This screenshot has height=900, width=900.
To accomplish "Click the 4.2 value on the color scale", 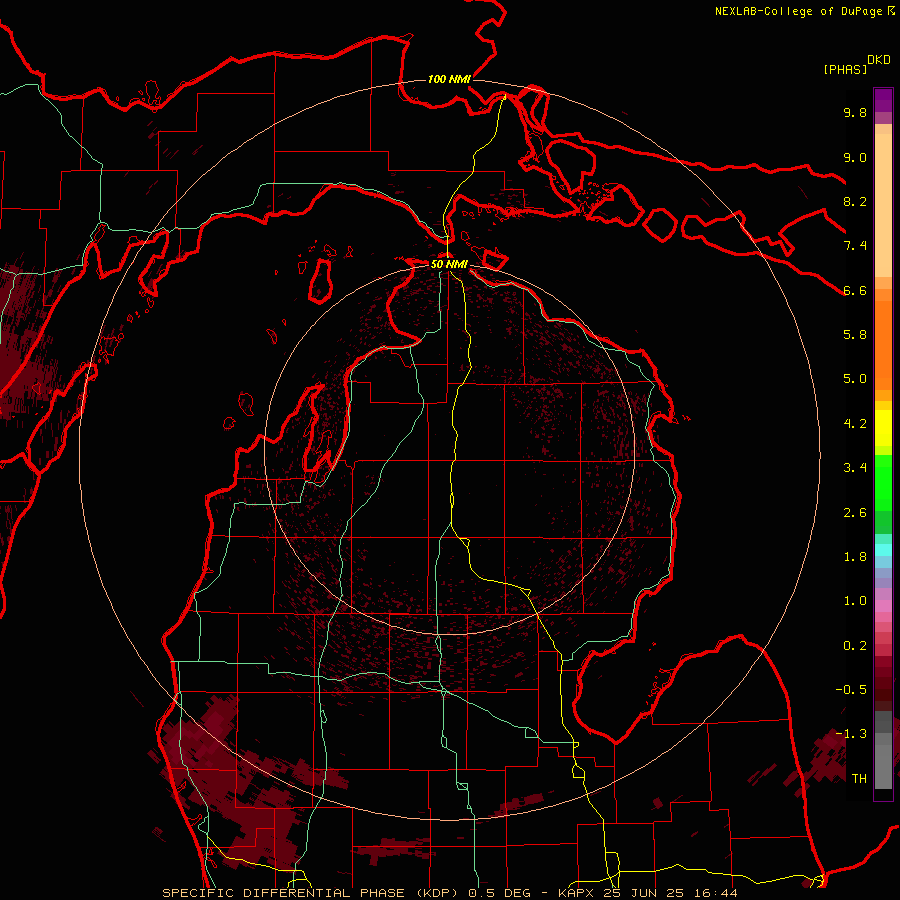I will (855, 424).
